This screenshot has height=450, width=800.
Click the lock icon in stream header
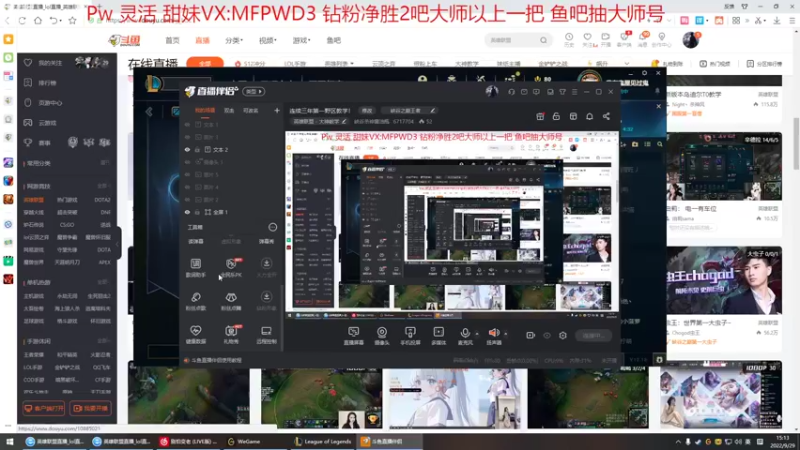coord(556,116)
